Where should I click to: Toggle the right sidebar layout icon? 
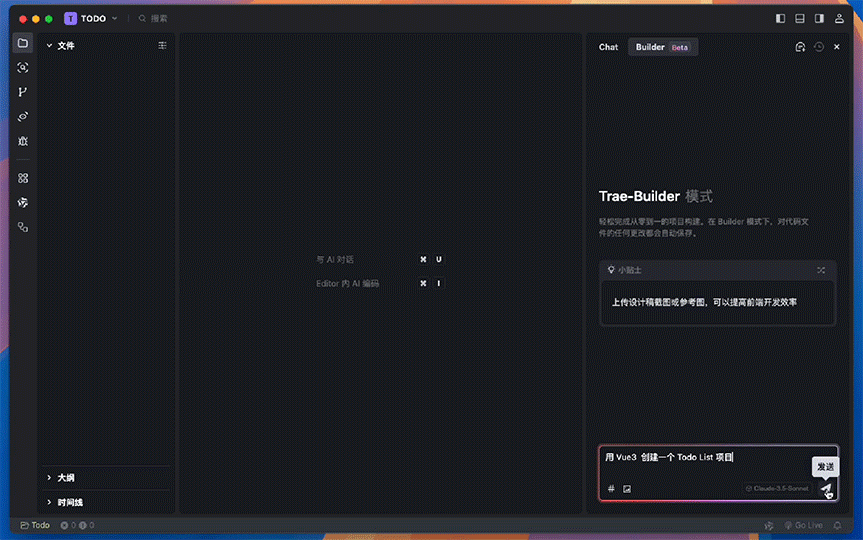click(820, 18)
